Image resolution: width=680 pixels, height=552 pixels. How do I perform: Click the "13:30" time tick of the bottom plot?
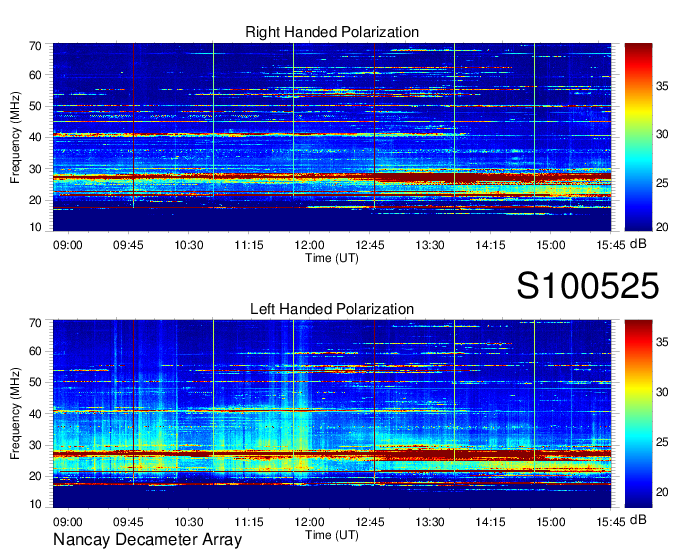point(430,522)
